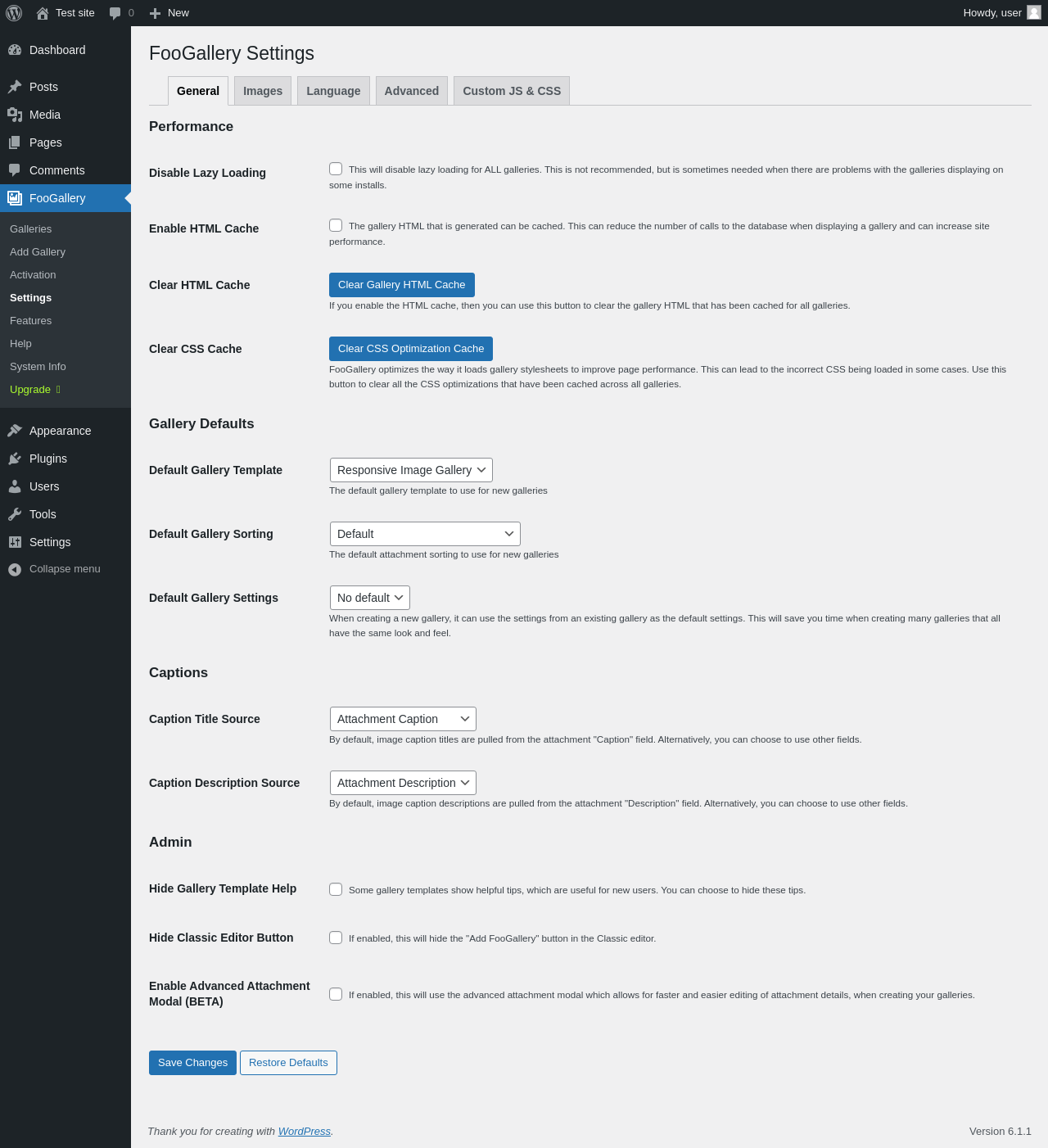
Task: Open Default Gallery Template dropdown
Action: pyautogui.click(x=411, y=470)
